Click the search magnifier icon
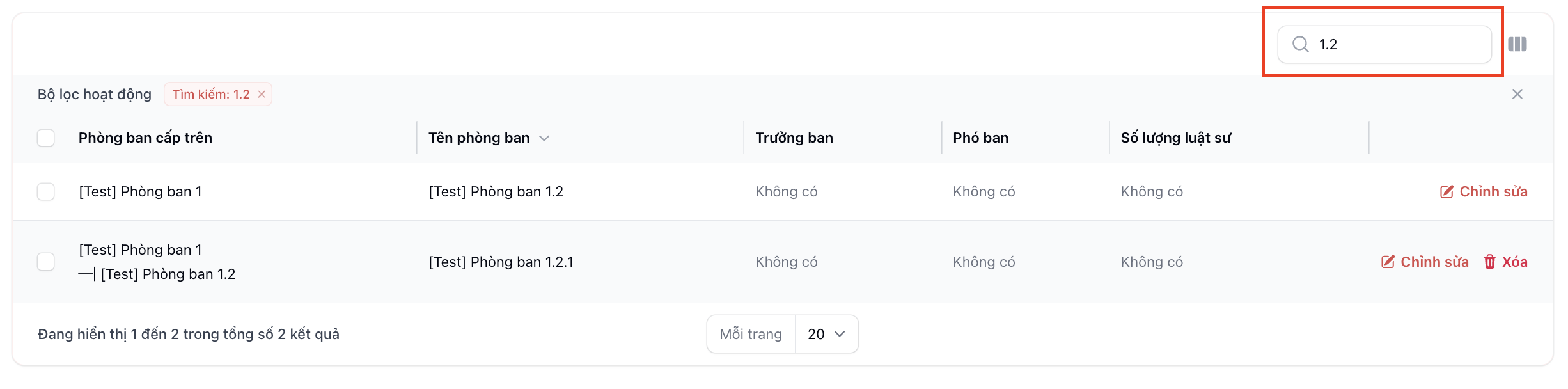Image resolution: width=1568 pixels, height=389 pixels. pos(1300,44)
